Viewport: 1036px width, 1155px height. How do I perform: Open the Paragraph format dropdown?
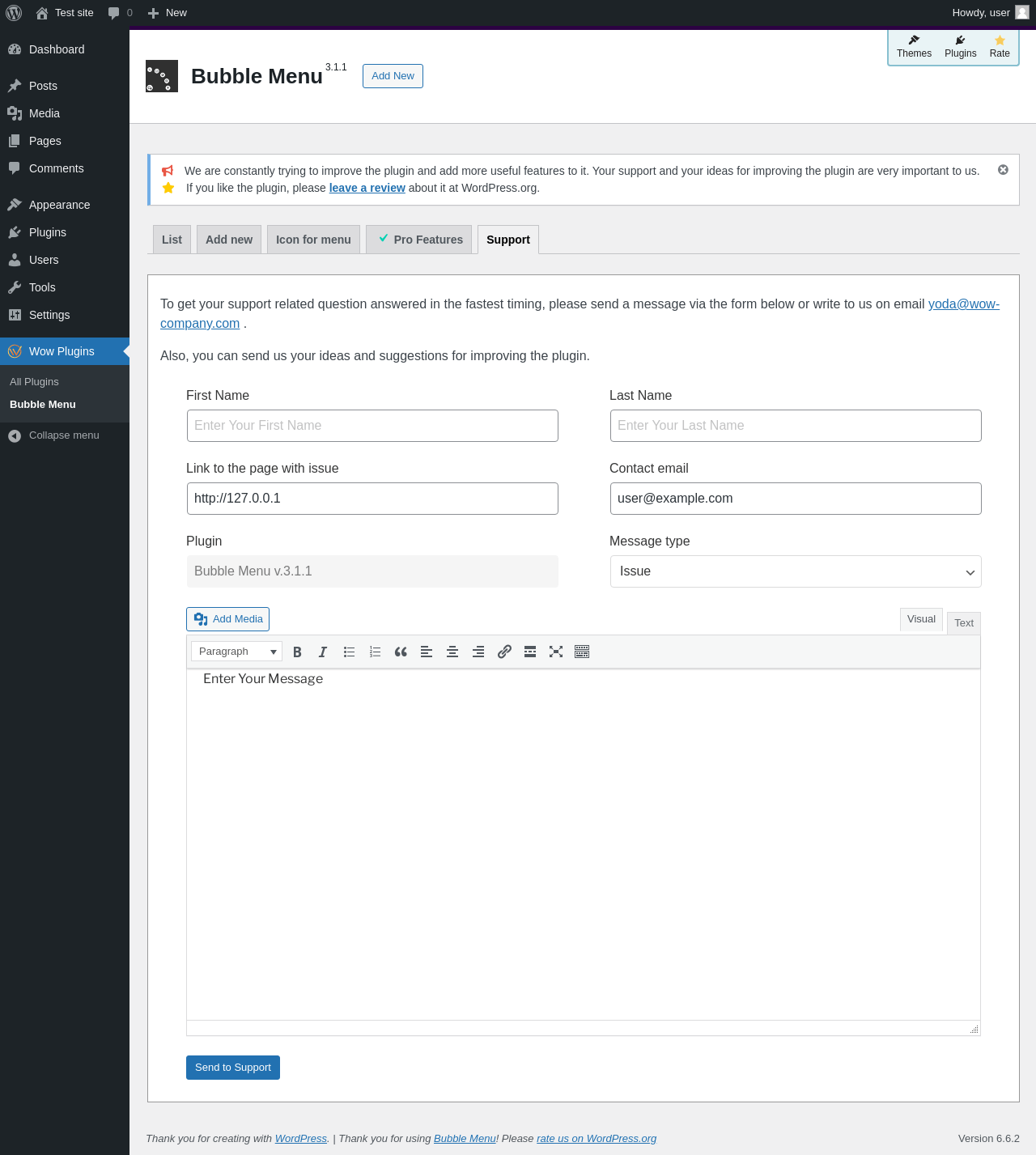236,652
